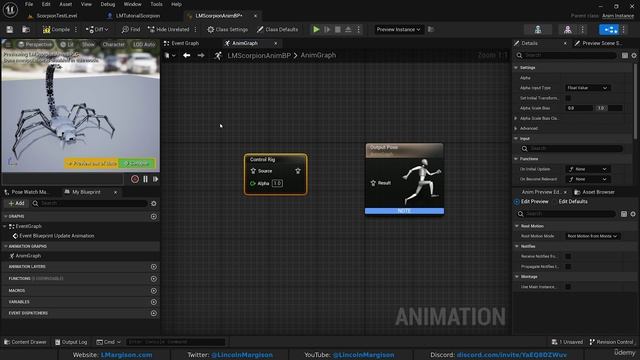The image size is (640, 360).
Task: Open Alpha Input Type dropdown
Action: pos(587,88)
